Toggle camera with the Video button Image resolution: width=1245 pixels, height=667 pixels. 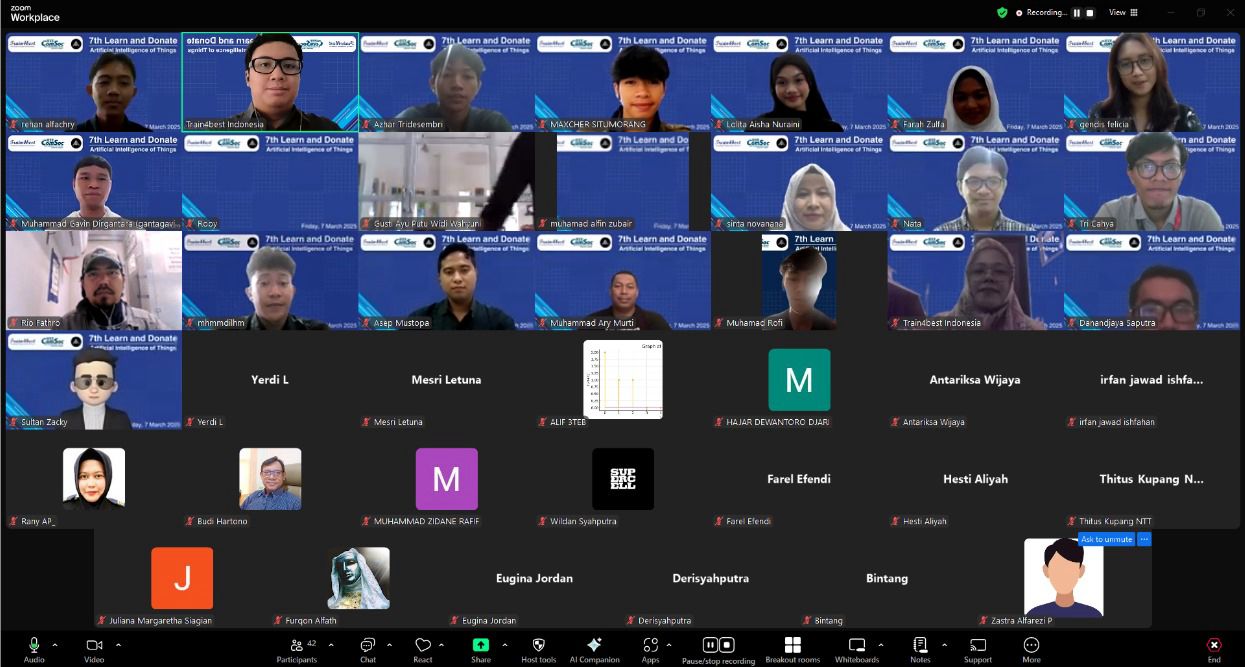pyautogui.click(x=94, y=646)
